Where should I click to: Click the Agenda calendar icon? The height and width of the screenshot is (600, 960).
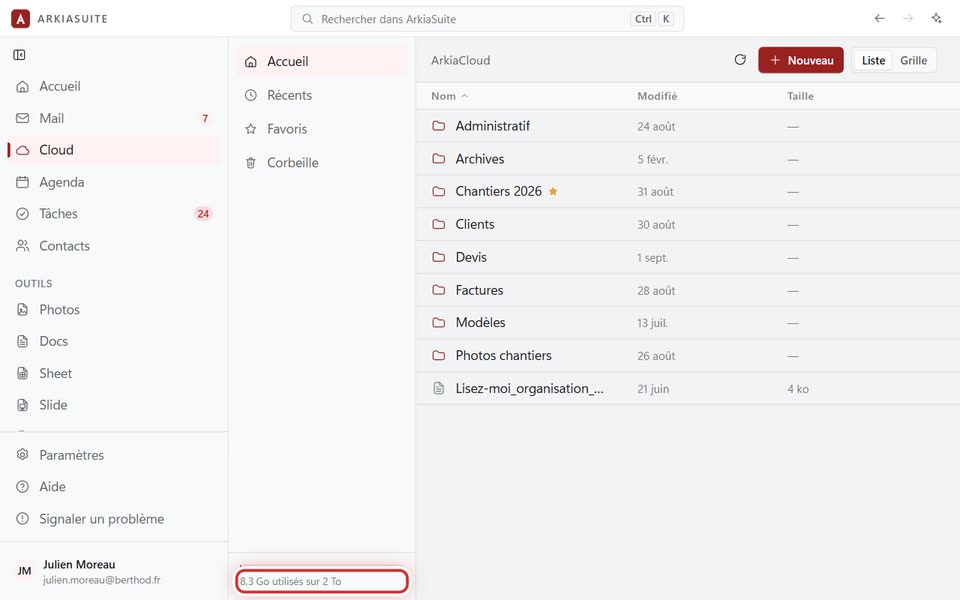(x=23, y=182)
